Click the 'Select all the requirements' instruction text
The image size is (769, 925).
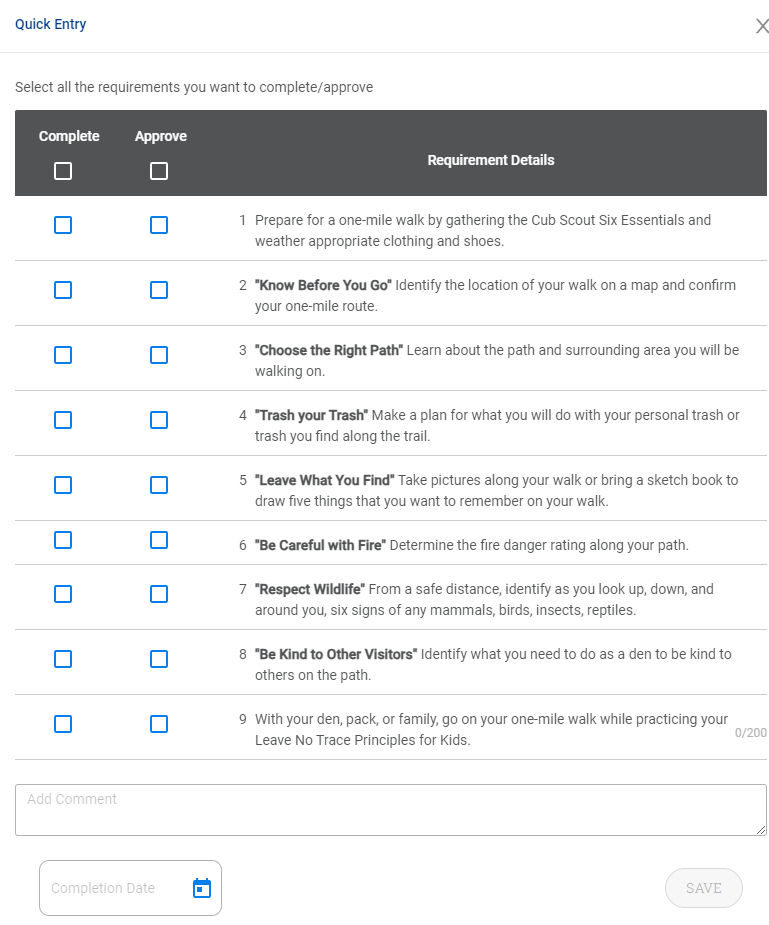click(194, 87)
